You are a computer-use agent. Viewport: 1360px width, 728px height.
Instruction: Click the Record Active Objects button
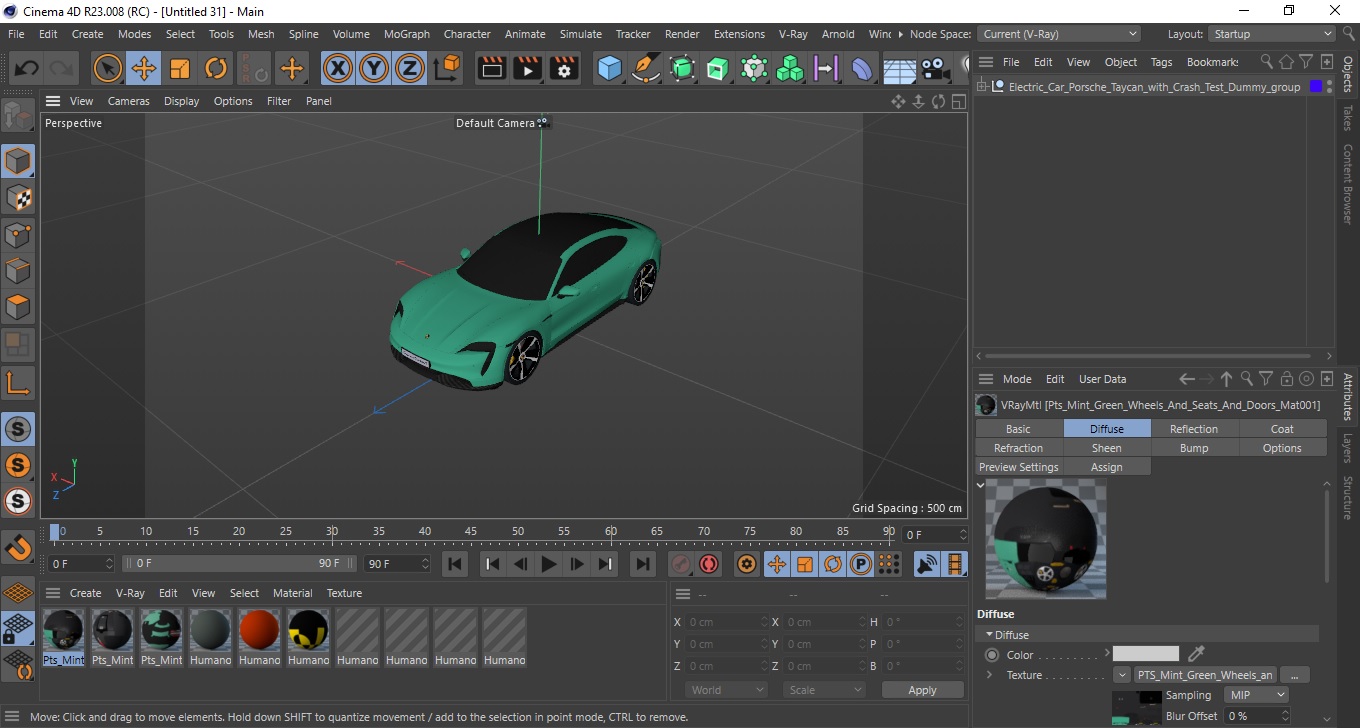pyautogui.click(x=681, y=564)
